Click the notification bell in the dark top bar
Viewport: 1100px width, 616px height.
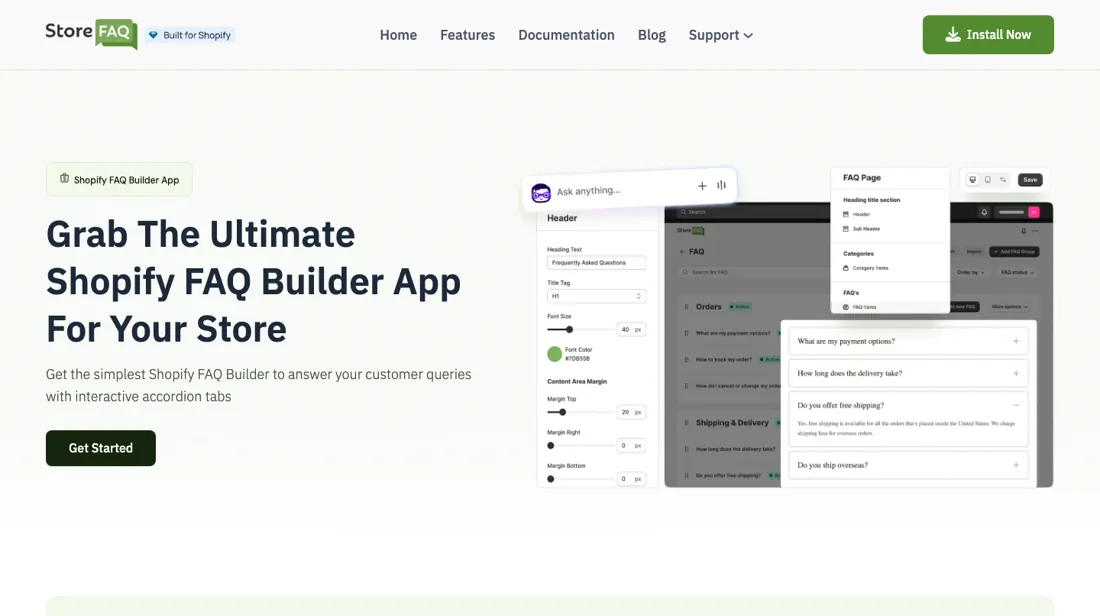click(x=984, y=212)
